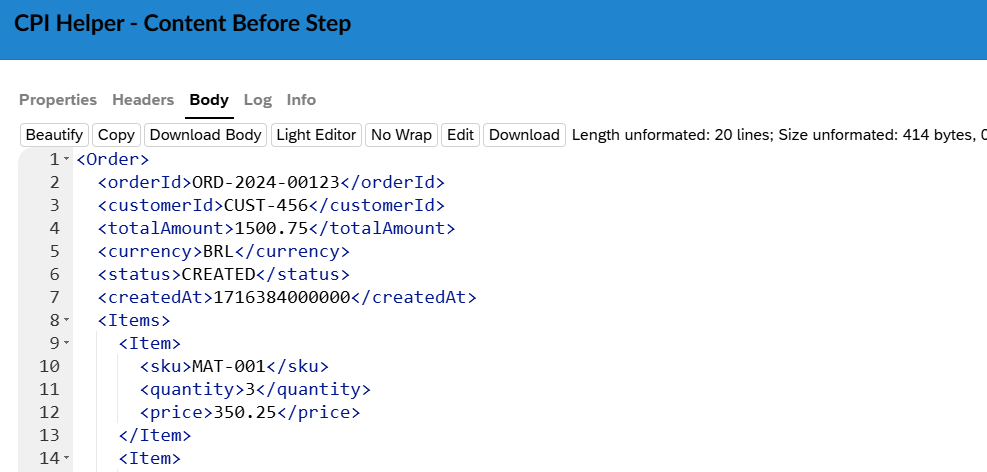Switch to Light Editor
987x472 pixels.
(317, 135)
